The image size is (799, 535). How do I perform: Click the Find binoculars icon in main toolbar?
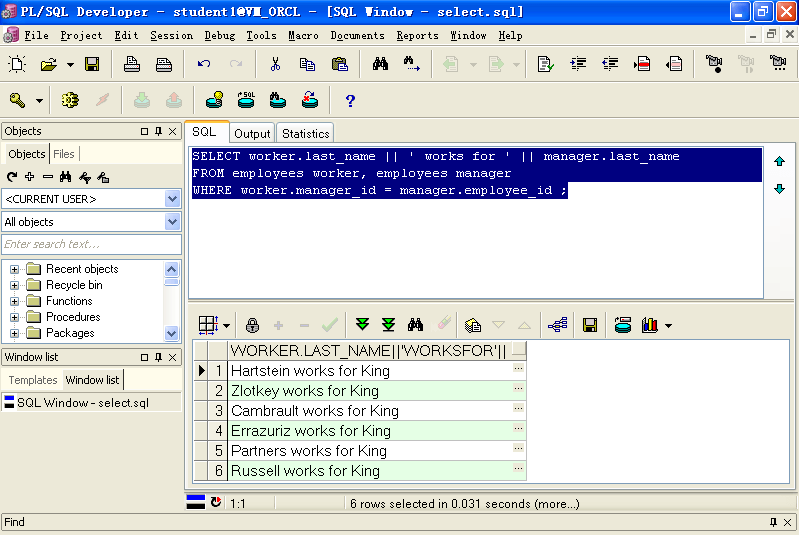coord(380,64)
